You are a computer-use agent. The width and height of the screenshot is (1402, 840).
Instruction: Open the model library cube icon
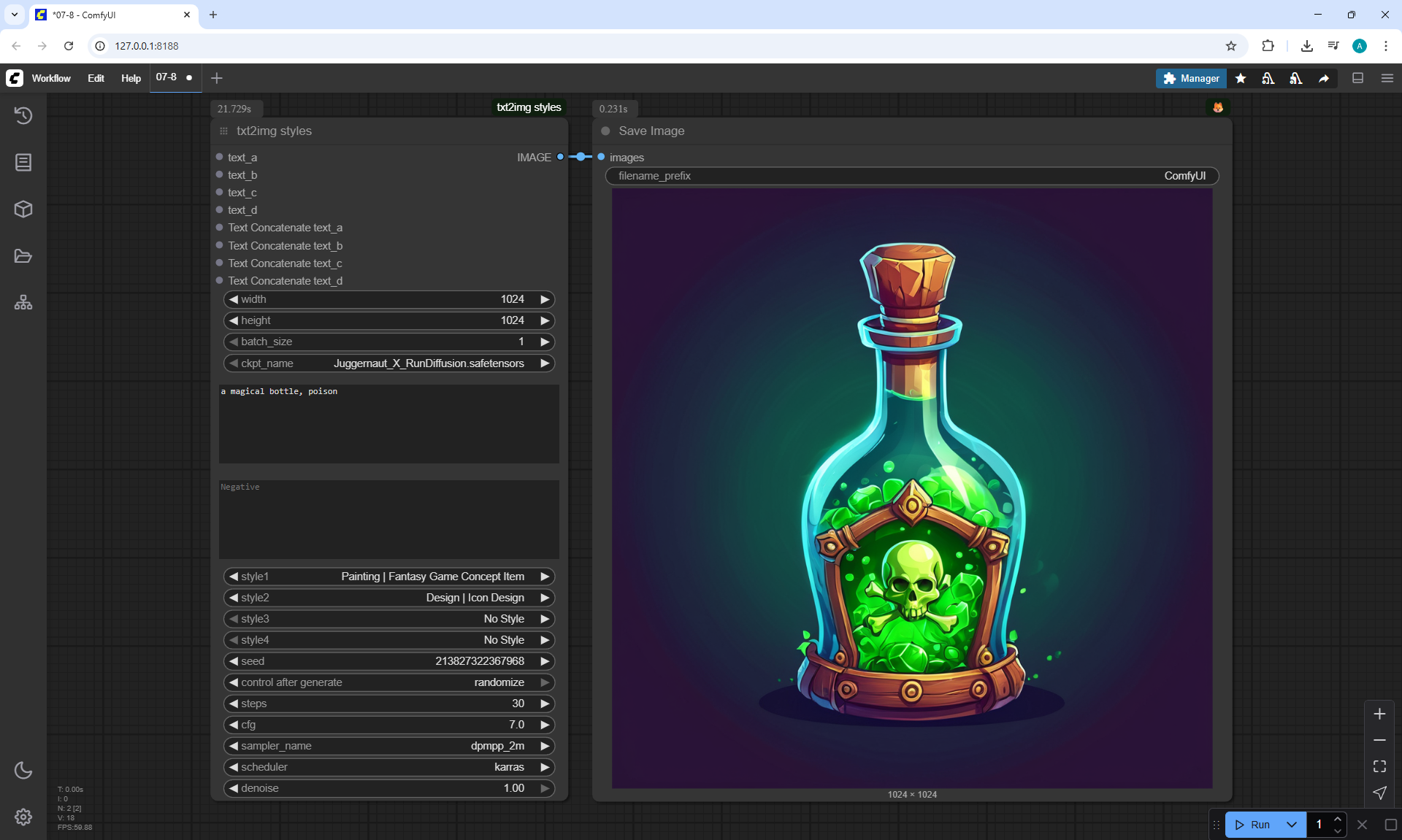[x=23, y=209]
